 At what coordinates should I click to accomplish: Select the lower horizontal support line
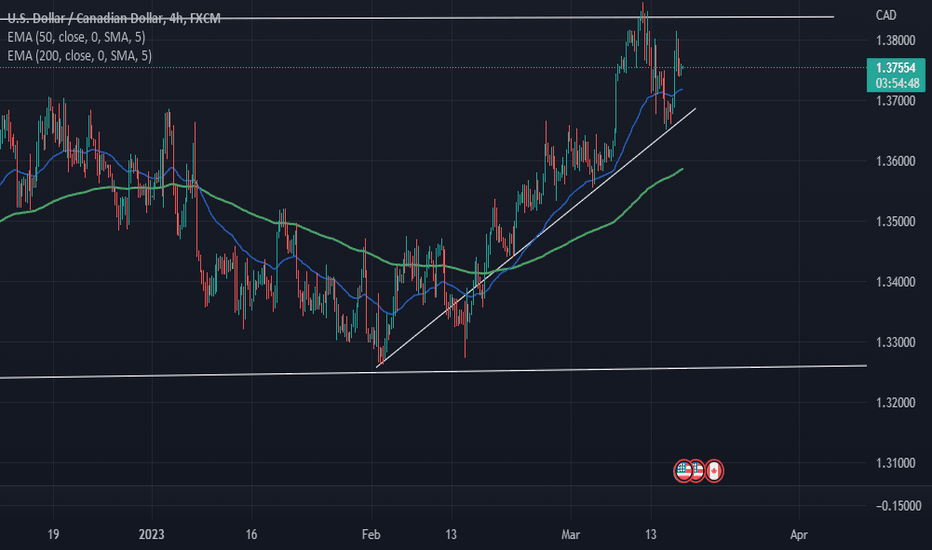click(x=433, y=372)
